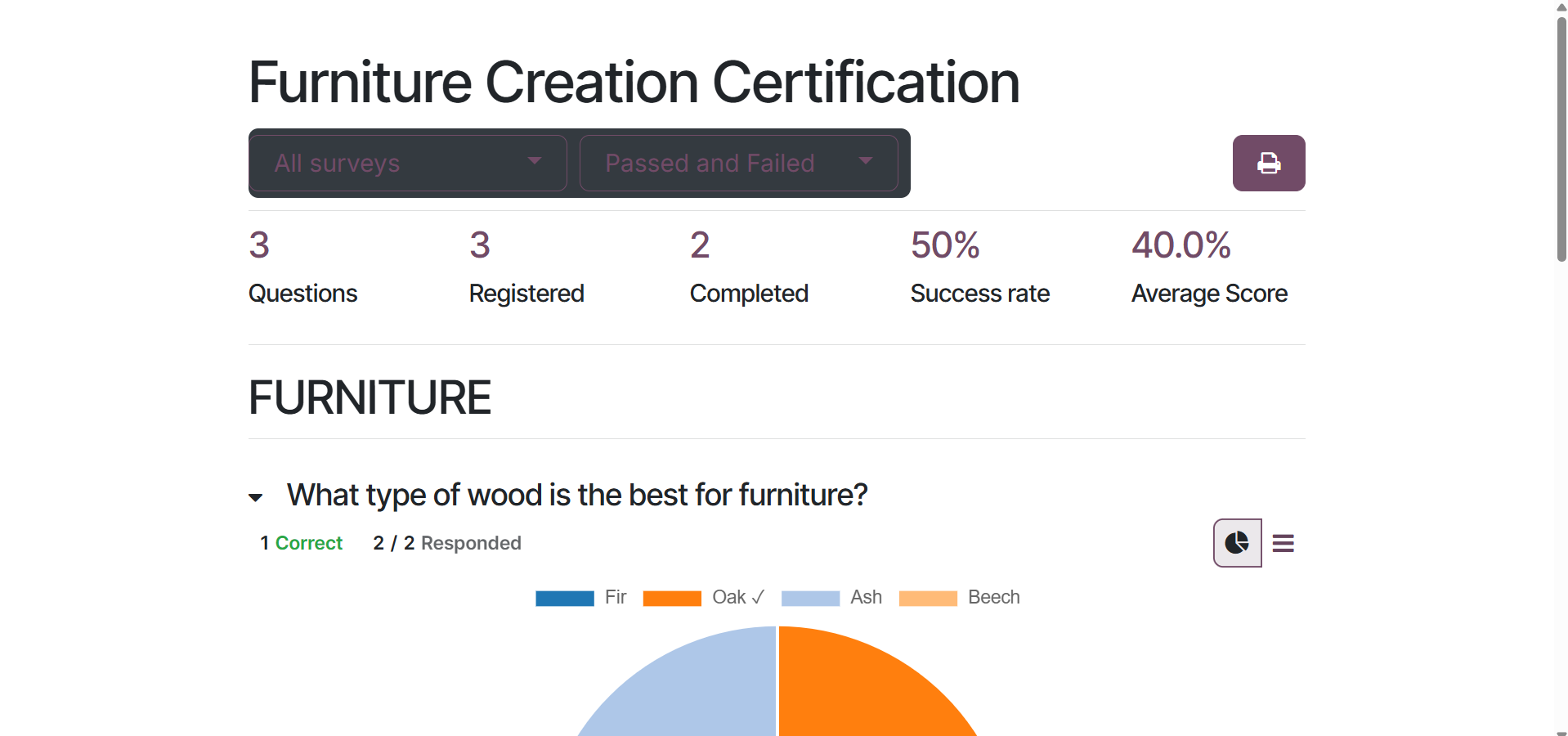Toggle the Ash legend entry
Image resolution: width=1568 pixels, height=736 pixels.
tap(831, 598)
